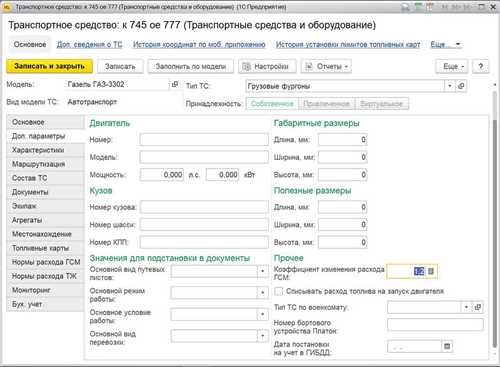Select Привлеченное ownership option

(327, 104)
